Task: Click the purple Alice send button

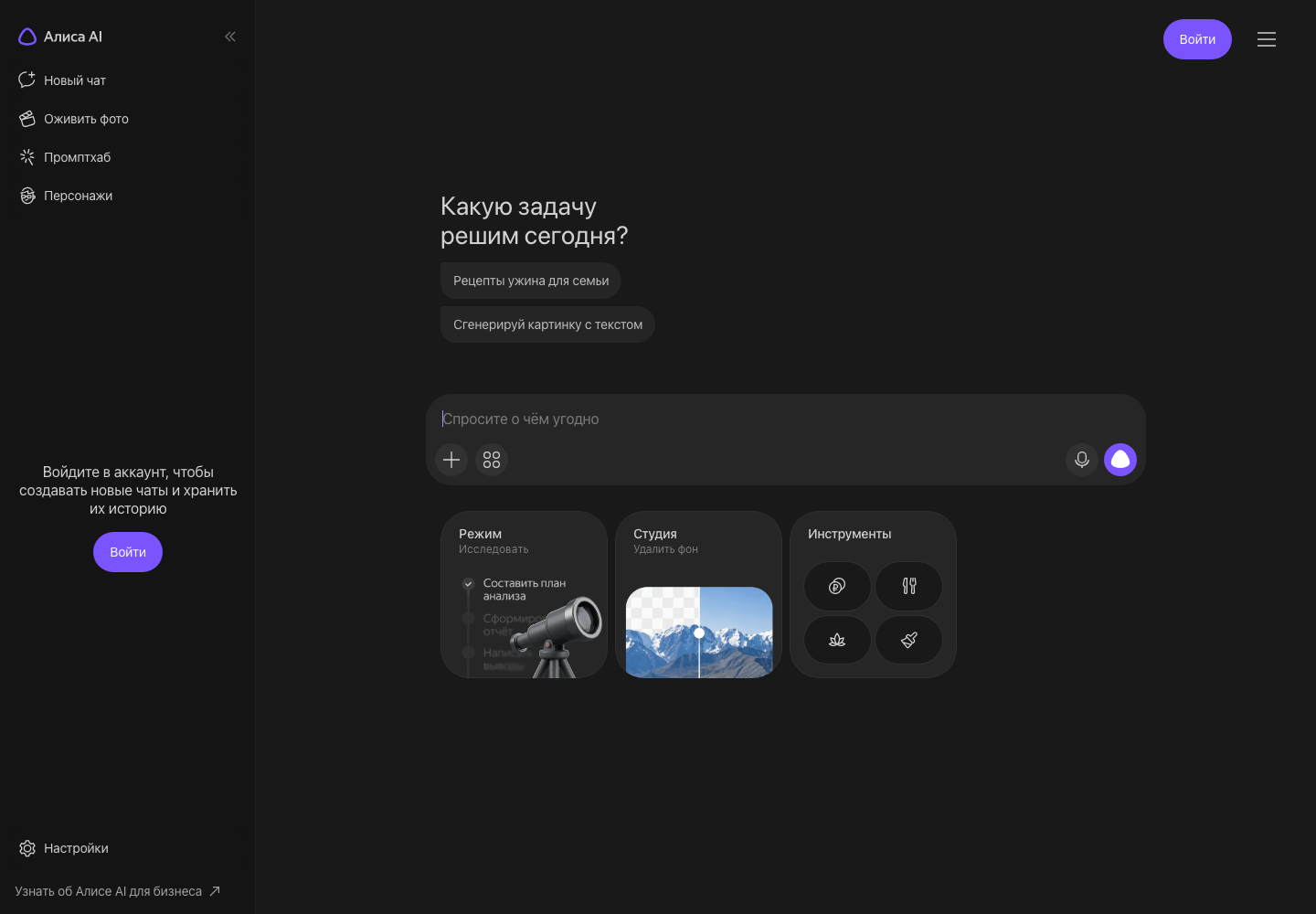Action: [1120, 460]
